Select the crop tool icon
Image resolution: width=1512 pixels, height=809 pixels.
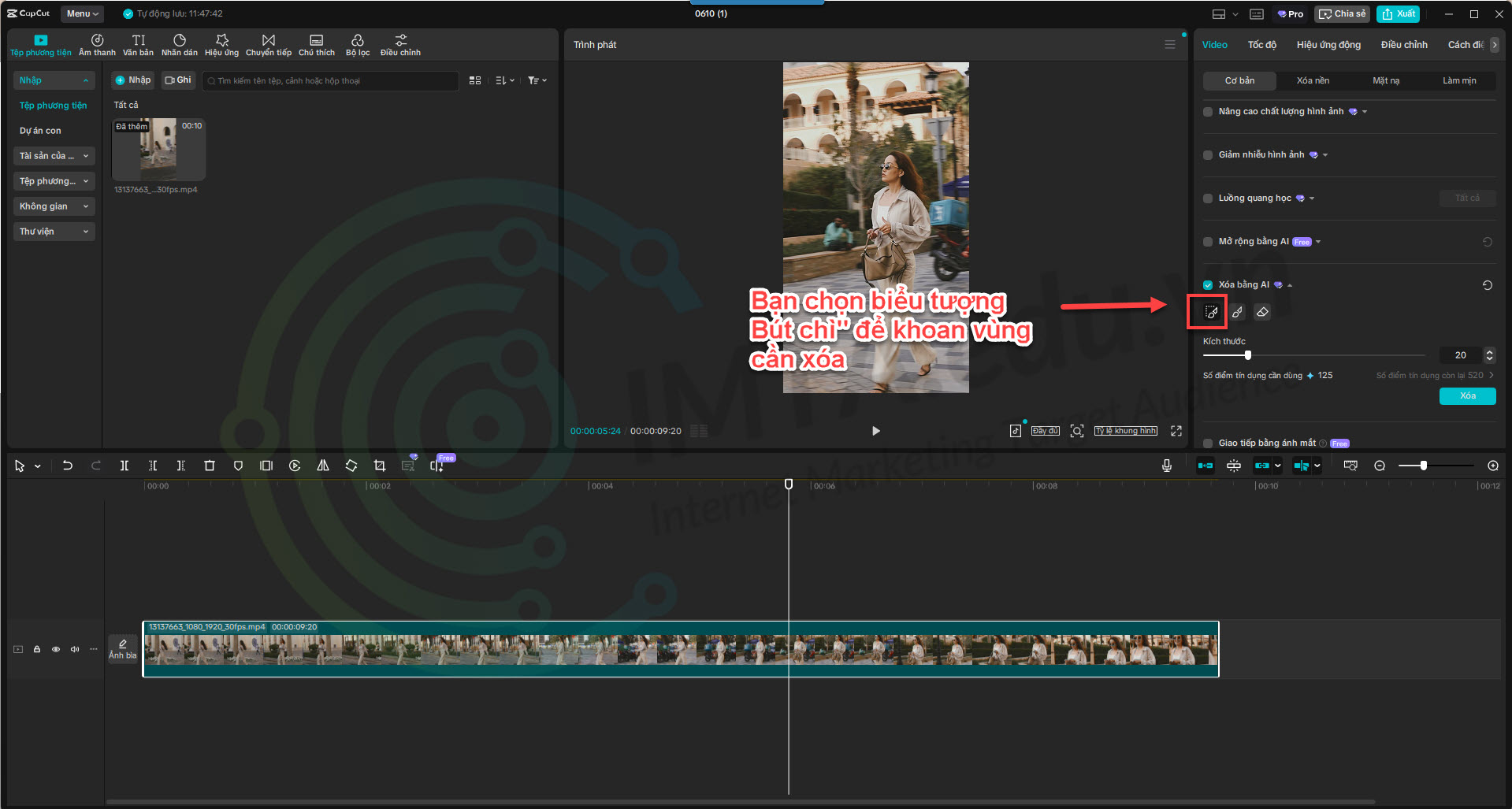coord(380,466)
